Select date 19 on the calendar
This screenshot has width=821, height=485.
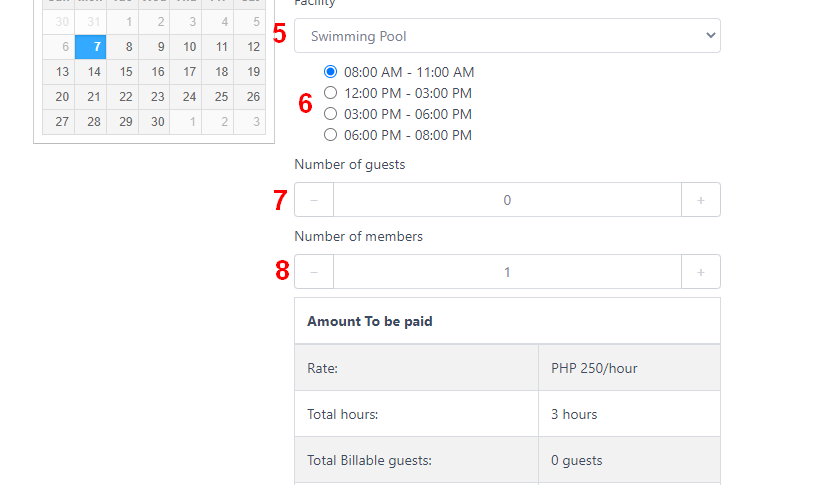253,72
